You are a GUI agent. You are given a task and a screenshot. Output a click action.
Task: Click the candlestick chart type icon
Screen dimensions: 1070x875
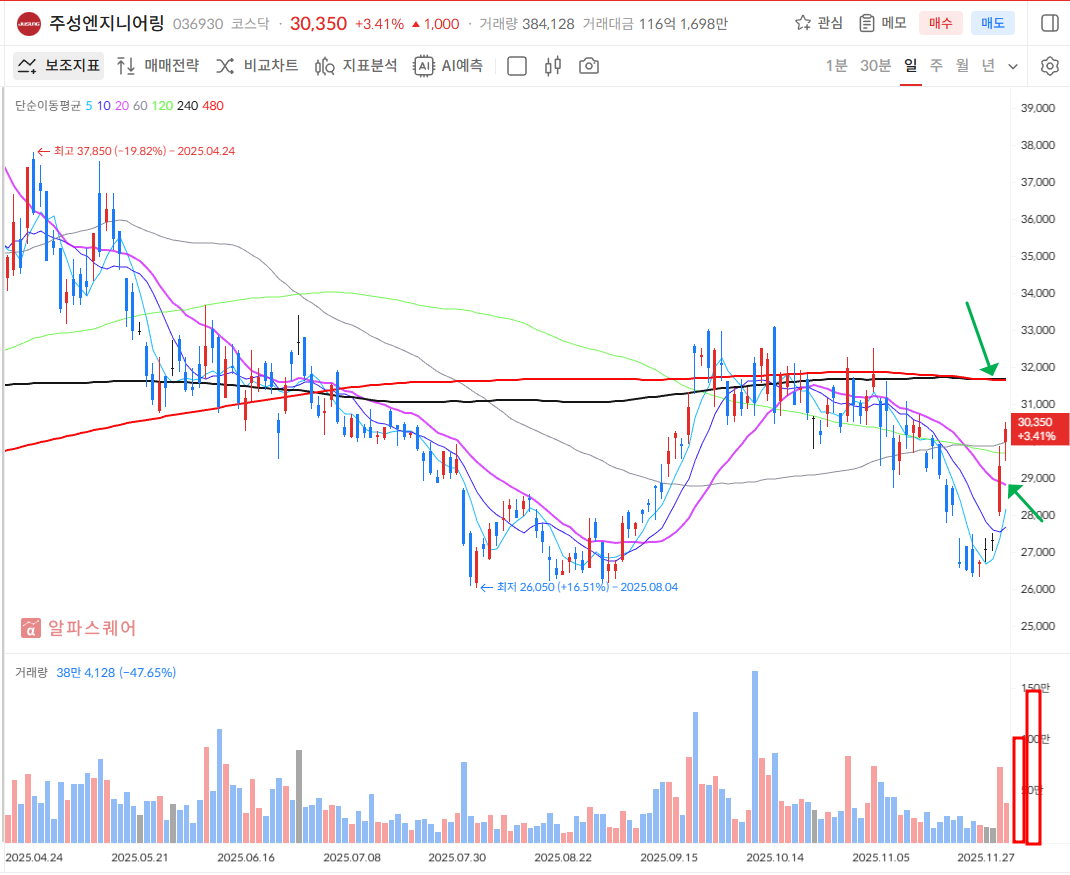[x=553, y=66]
